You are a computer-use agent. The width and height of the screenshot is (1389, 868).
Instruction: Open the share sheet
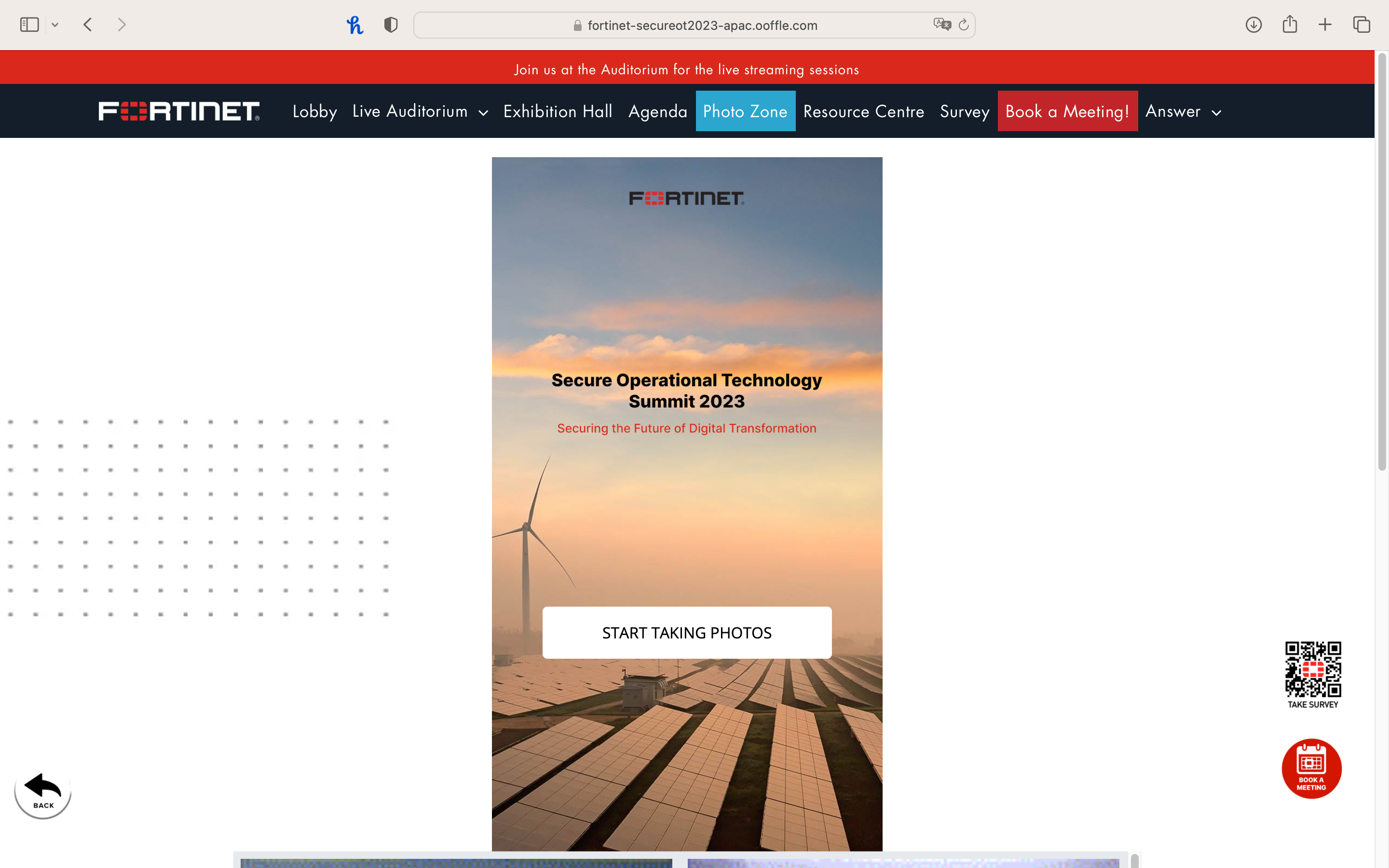click(1290, 24)
